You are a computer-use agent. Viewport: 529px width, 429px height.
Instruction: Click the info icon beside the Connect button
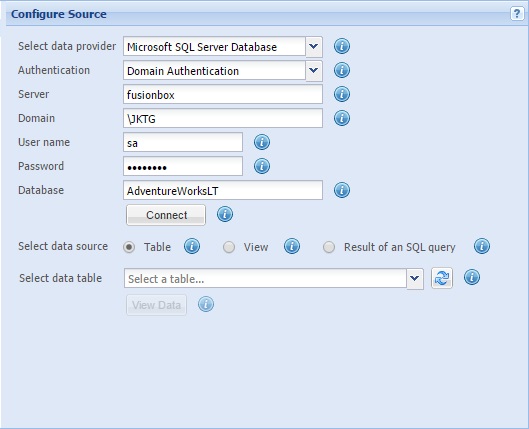(225, 214)
